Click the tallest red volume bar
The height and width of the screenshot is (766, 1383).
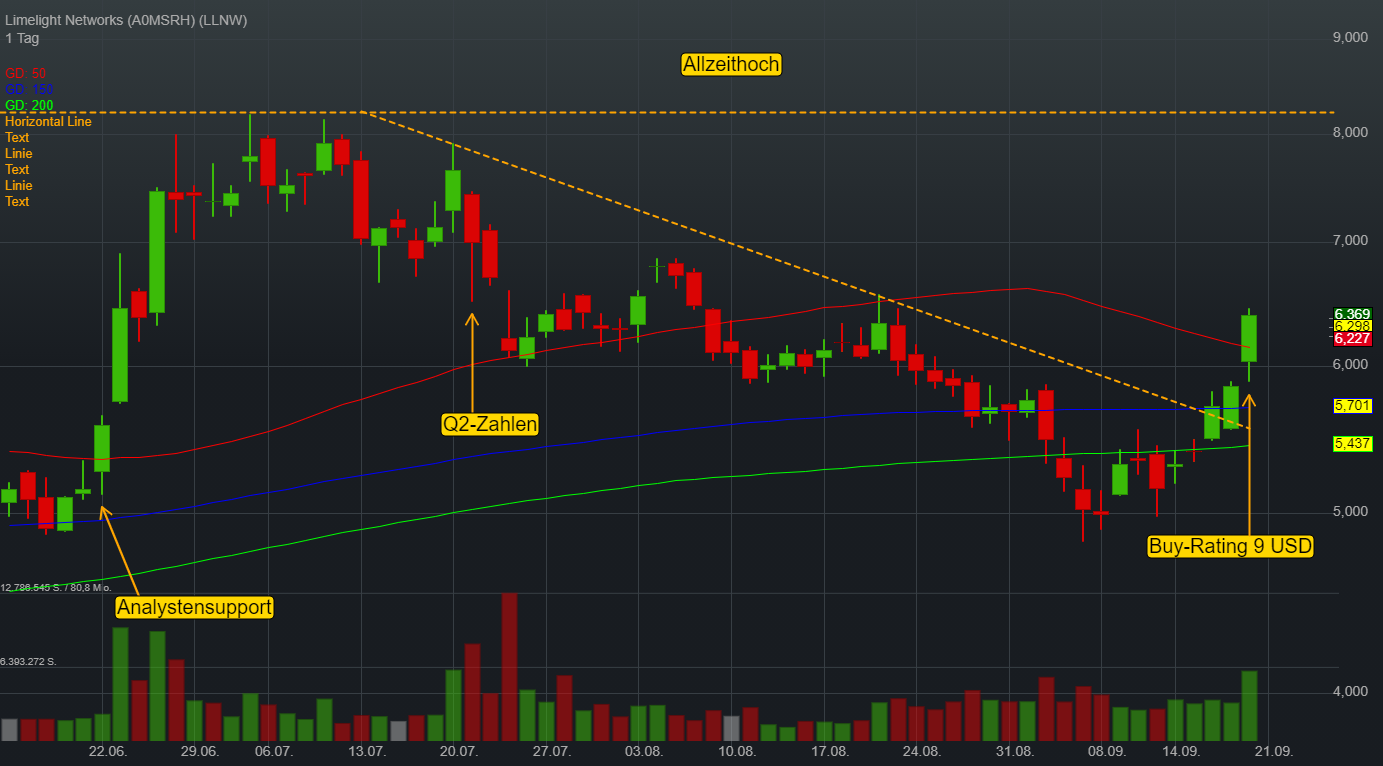point(509,667)
